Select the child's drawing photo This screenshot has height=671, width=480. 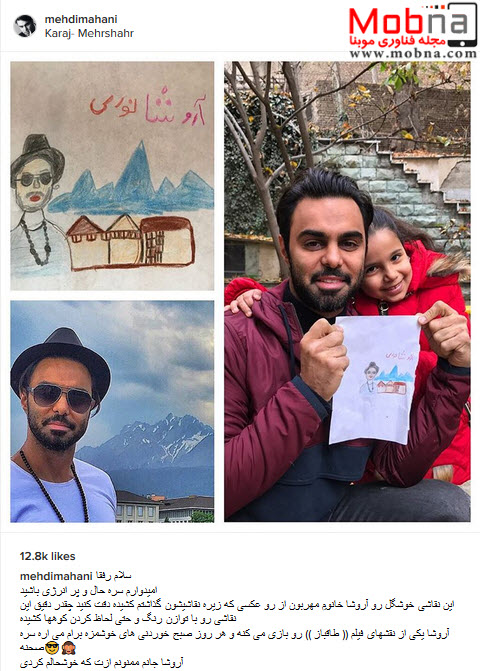tap(112, 176)
